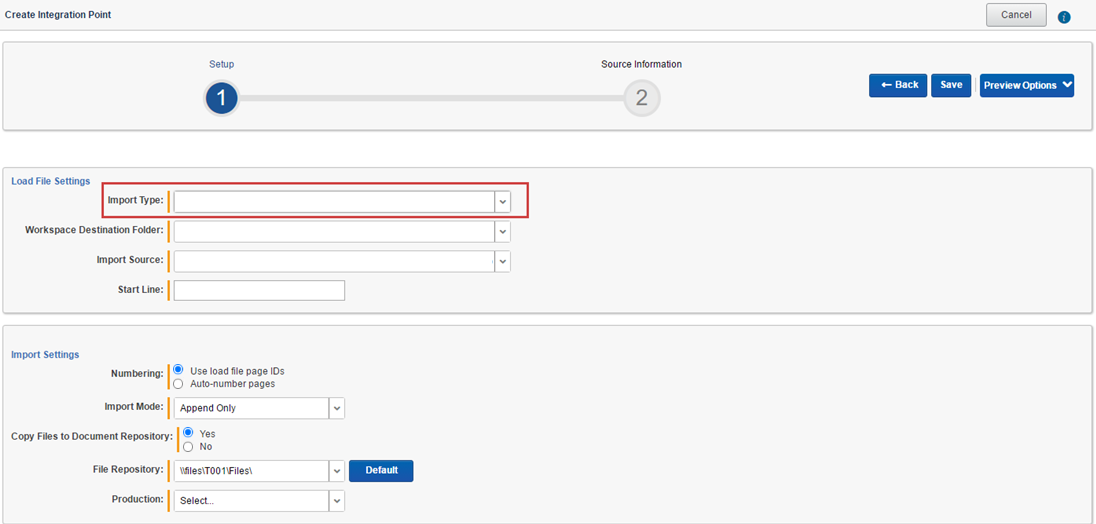Click the Setup step label

tap(222, 64)
